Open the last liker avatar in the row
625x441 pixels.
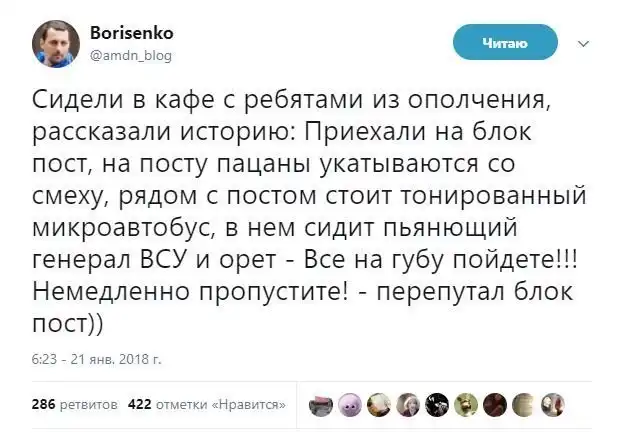point(554,405)
